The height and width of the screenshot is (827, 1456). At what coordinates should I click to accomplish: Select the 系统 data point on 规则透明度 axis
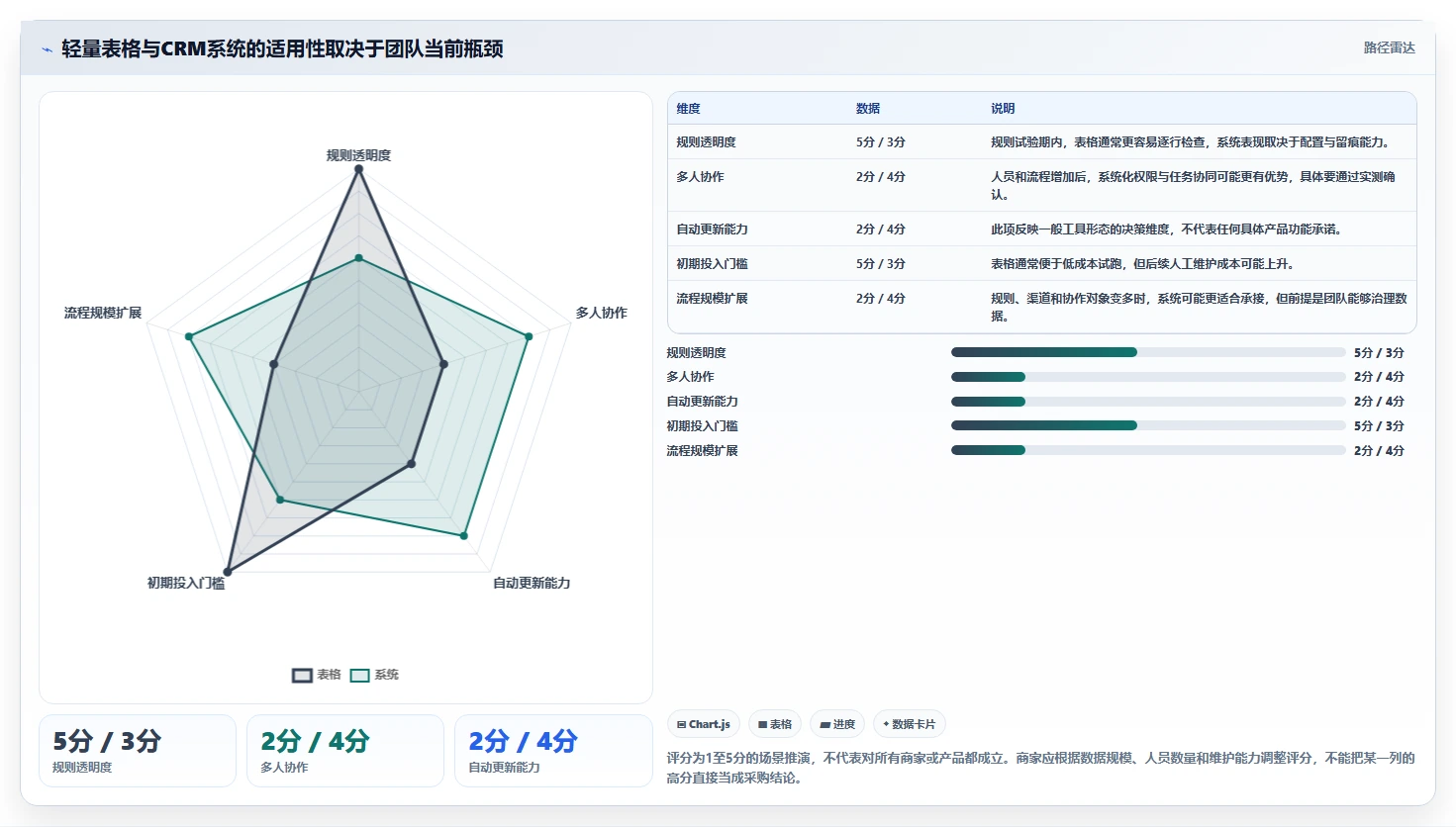[x=358, y=258]
